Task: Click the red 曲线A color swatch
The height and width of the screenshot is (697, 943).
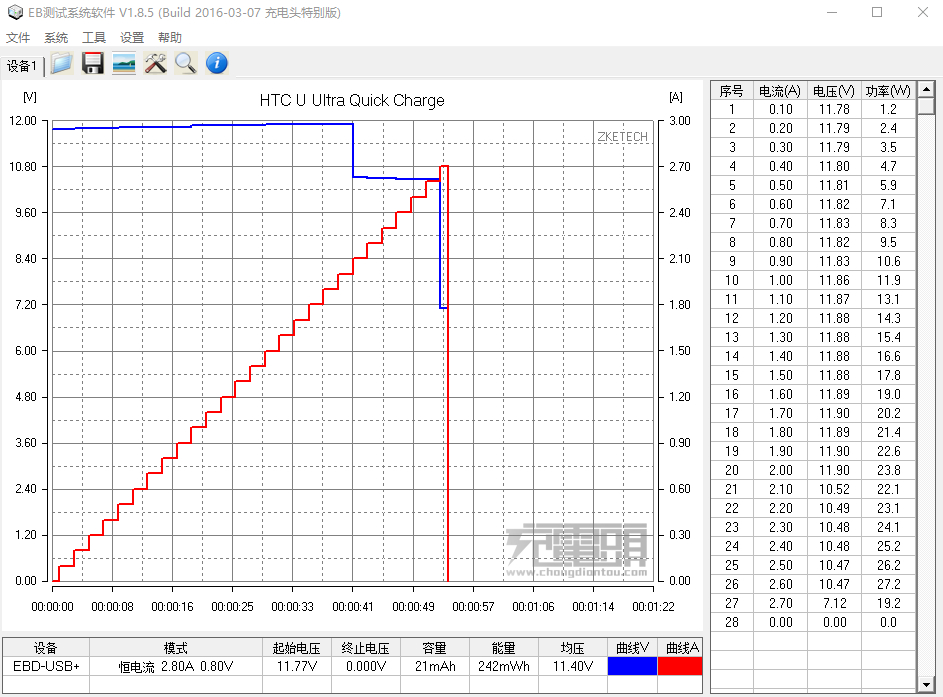Action: point(680,666)
